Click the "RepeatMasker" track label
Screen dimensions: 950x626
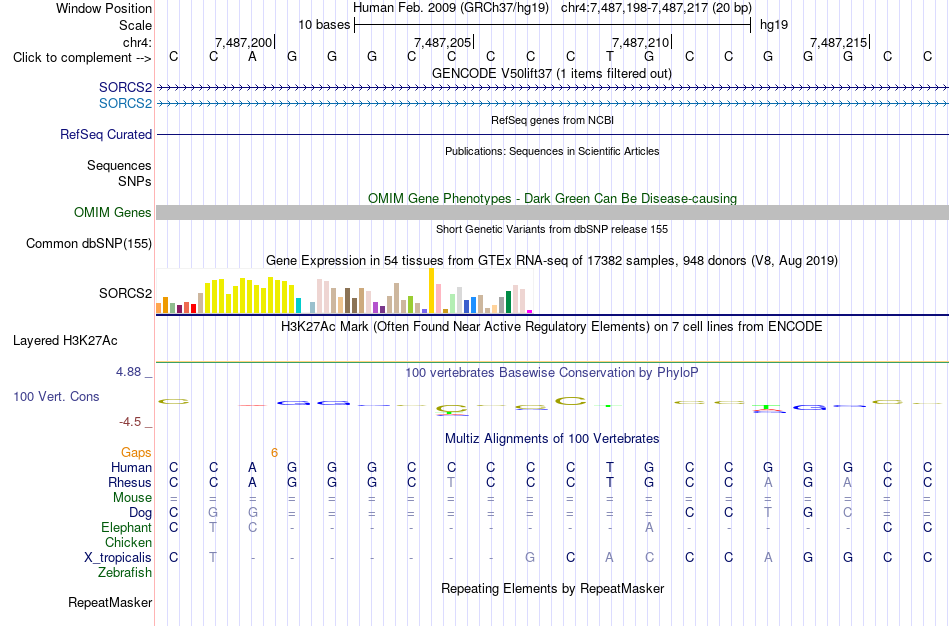click(110, 602)
